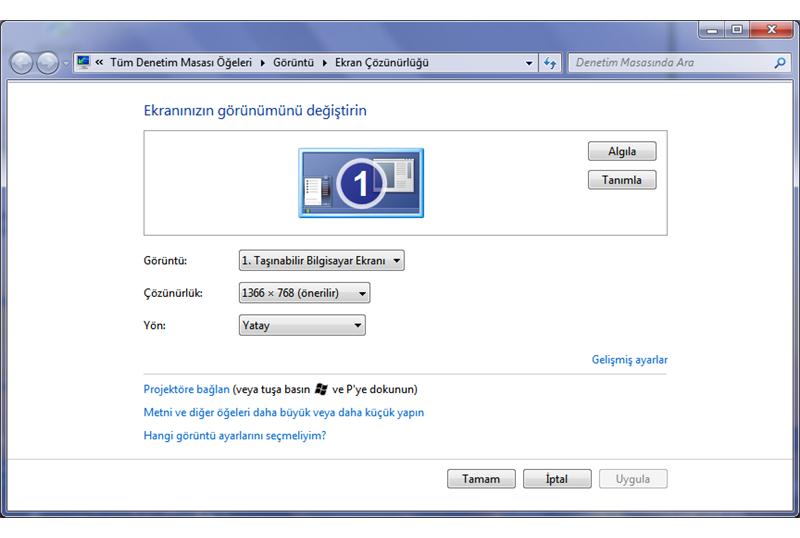Open the Yön orientation dropdown
The height and width of the screenshot is (538, 800).
pos(302,325)
